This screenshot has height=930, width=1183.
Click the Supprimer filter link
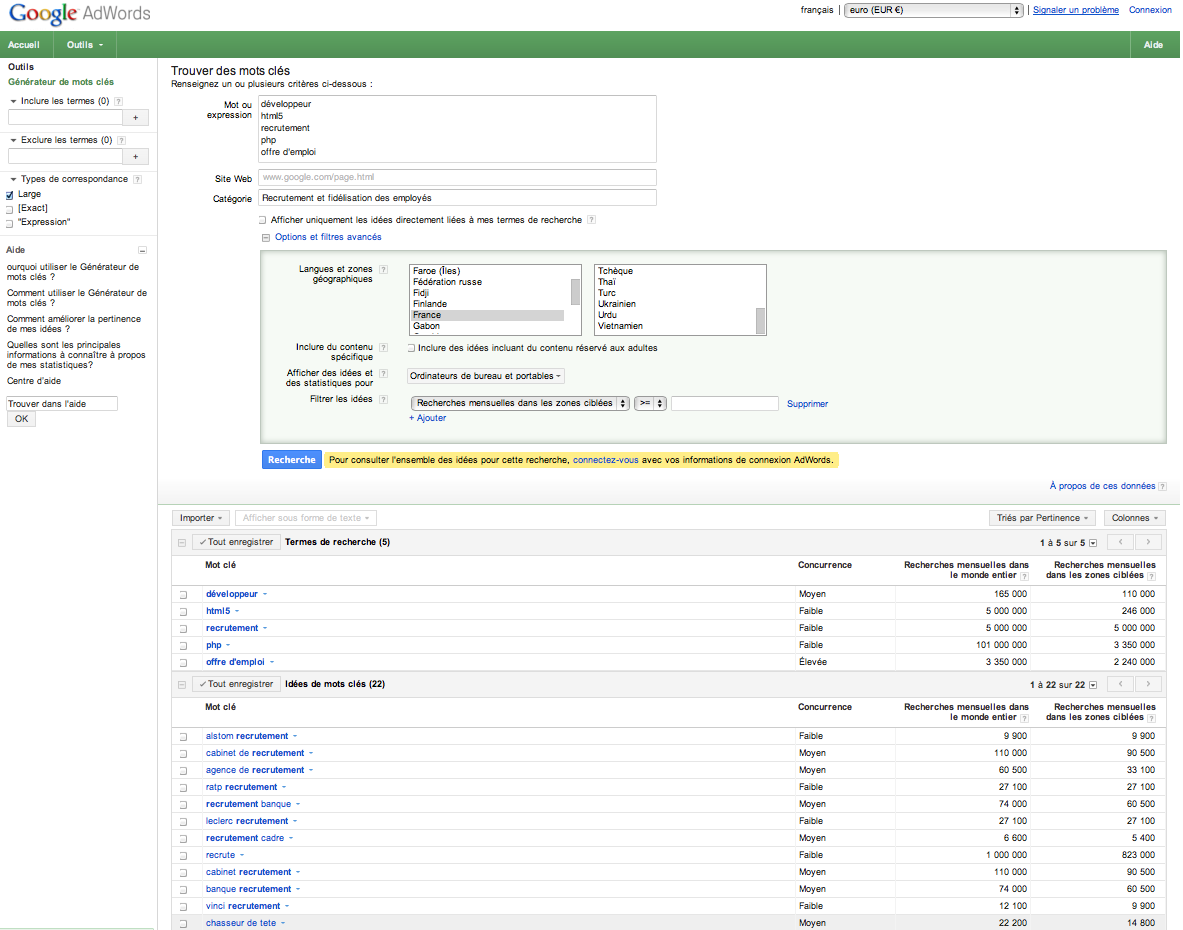coord(807,404)
